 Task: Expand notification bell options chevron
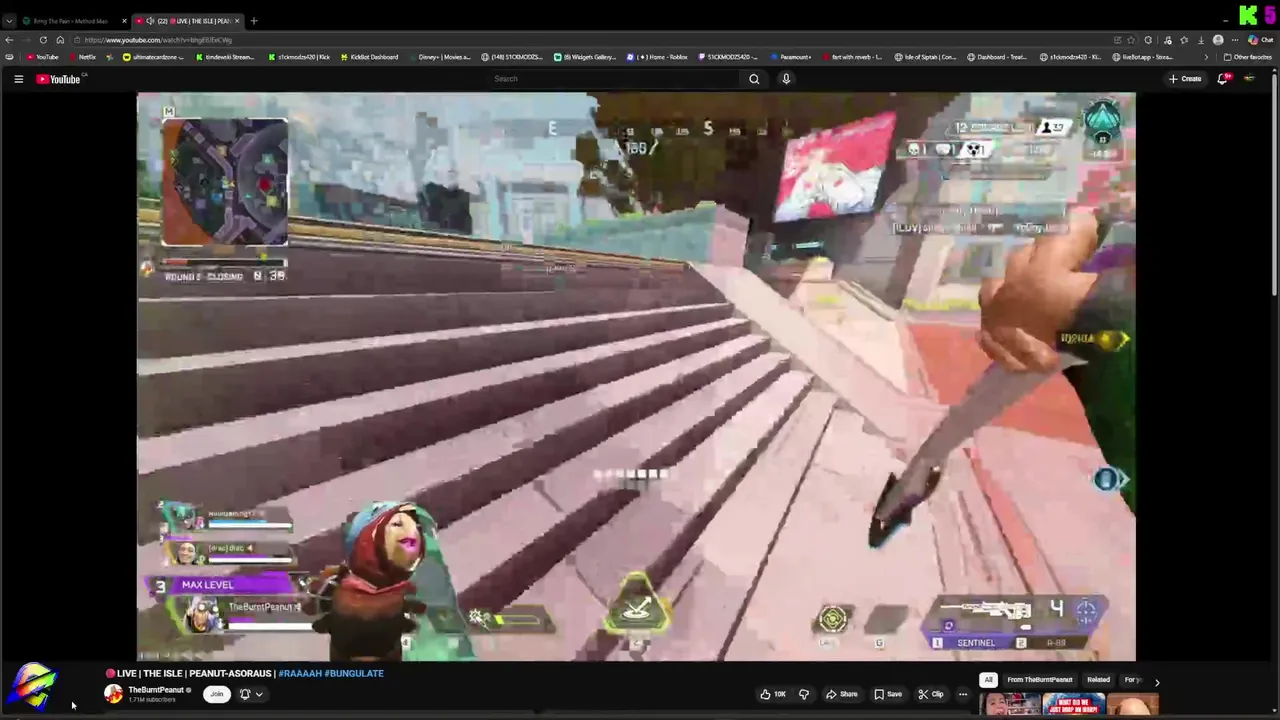pos(259,694)
